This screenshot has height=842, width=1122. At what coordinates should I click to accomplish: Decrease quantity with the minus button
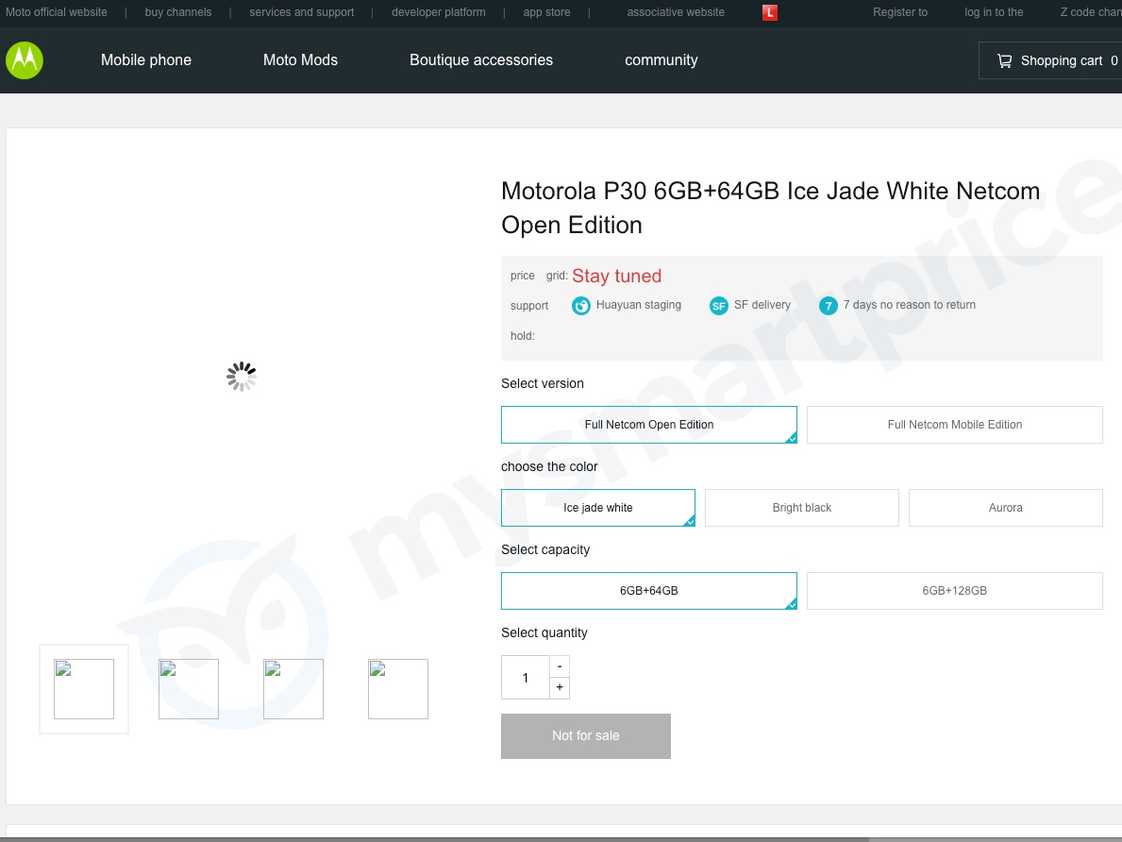(x=560, y=666)
